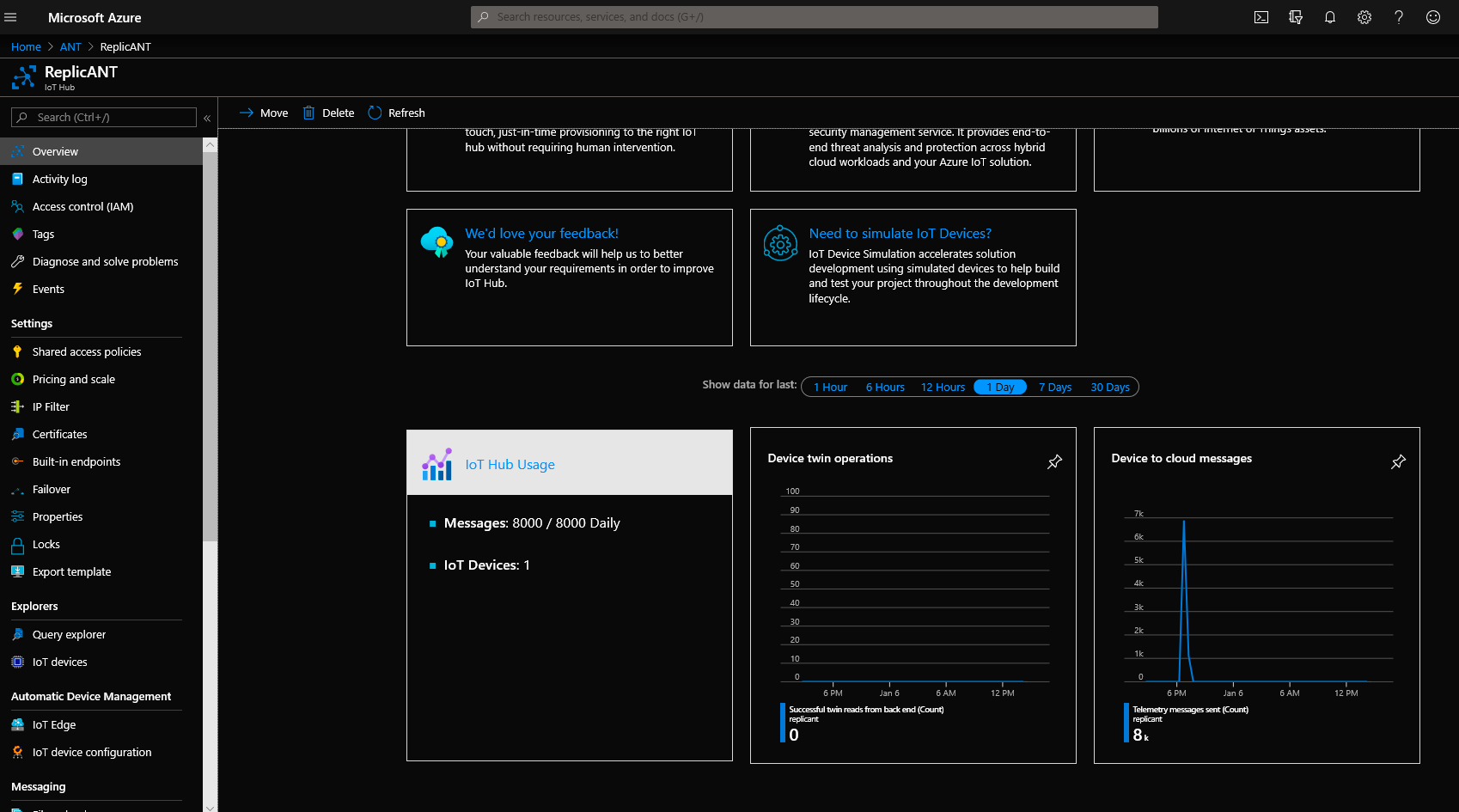Go to Home breadcrumb

tap(26, 46)
